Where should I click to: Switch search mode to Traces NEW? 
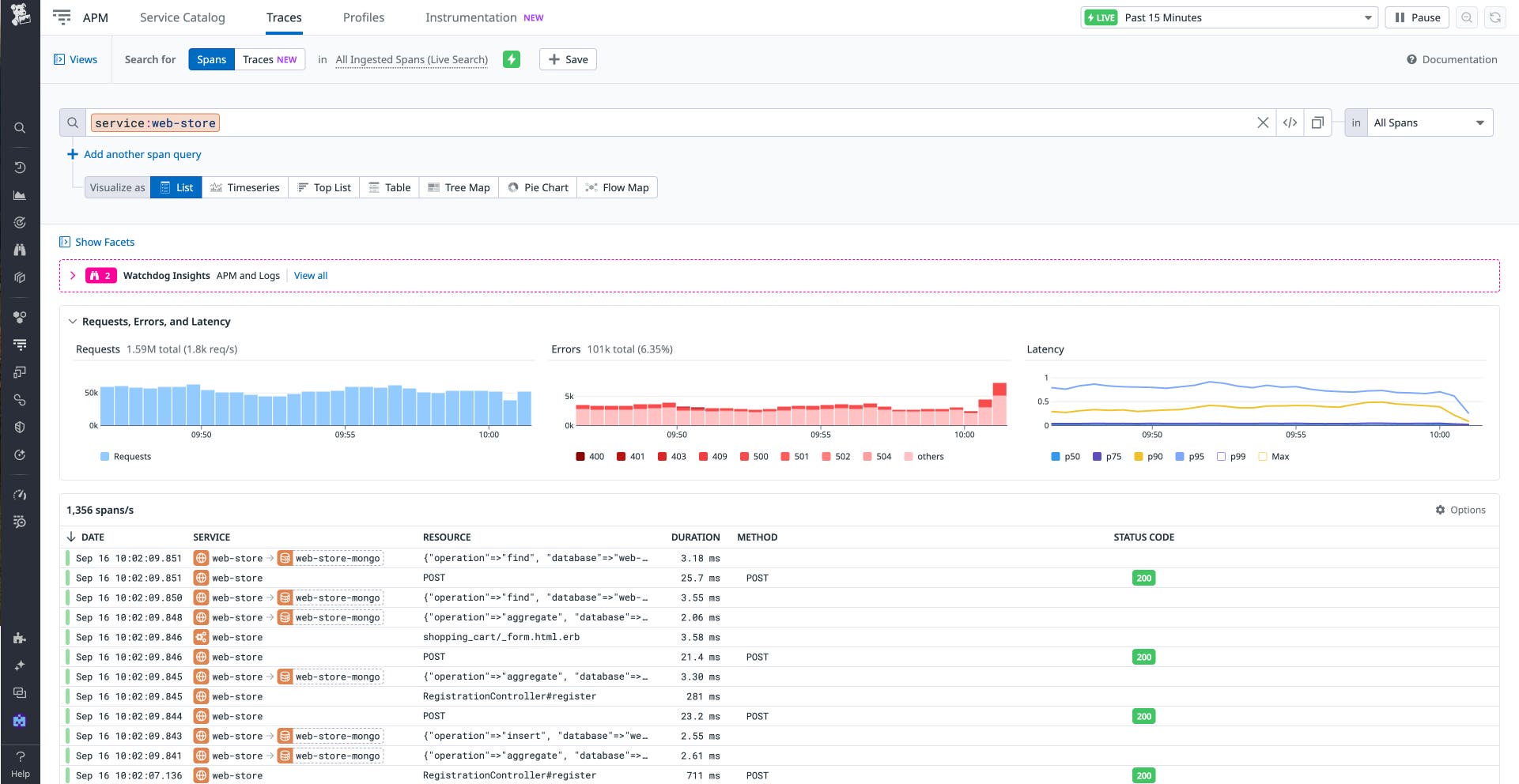[x=270, y=59]
